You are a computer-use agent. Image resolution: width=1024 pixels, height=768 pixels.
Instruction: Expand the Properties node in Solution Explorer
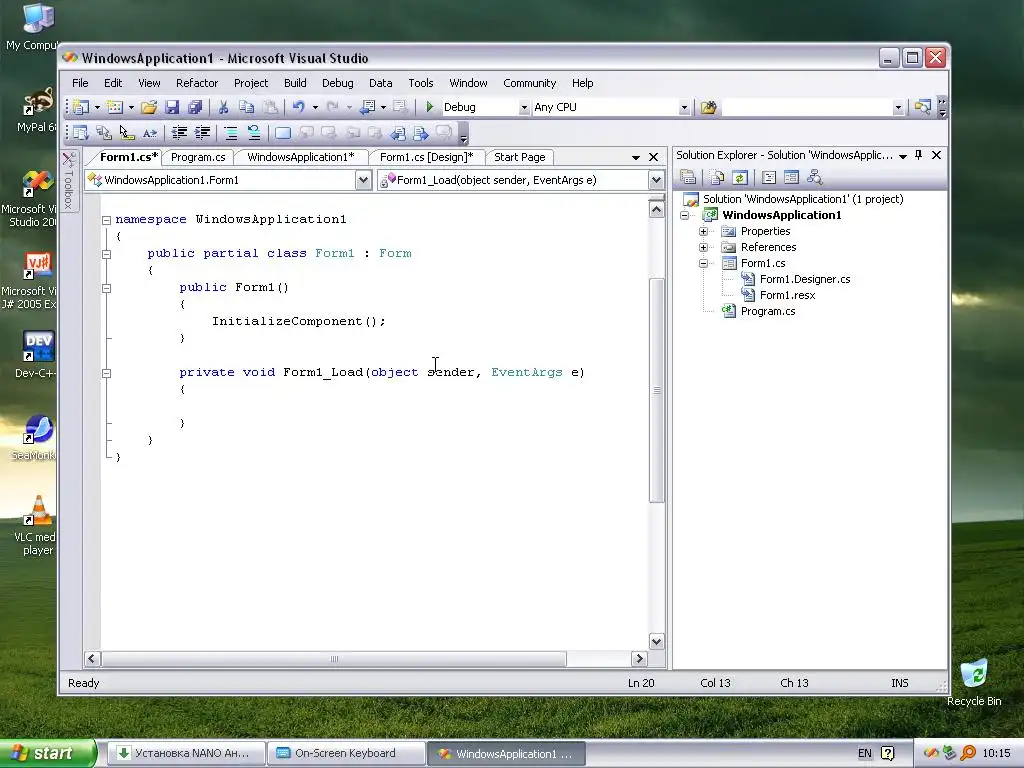pos(703,231)
